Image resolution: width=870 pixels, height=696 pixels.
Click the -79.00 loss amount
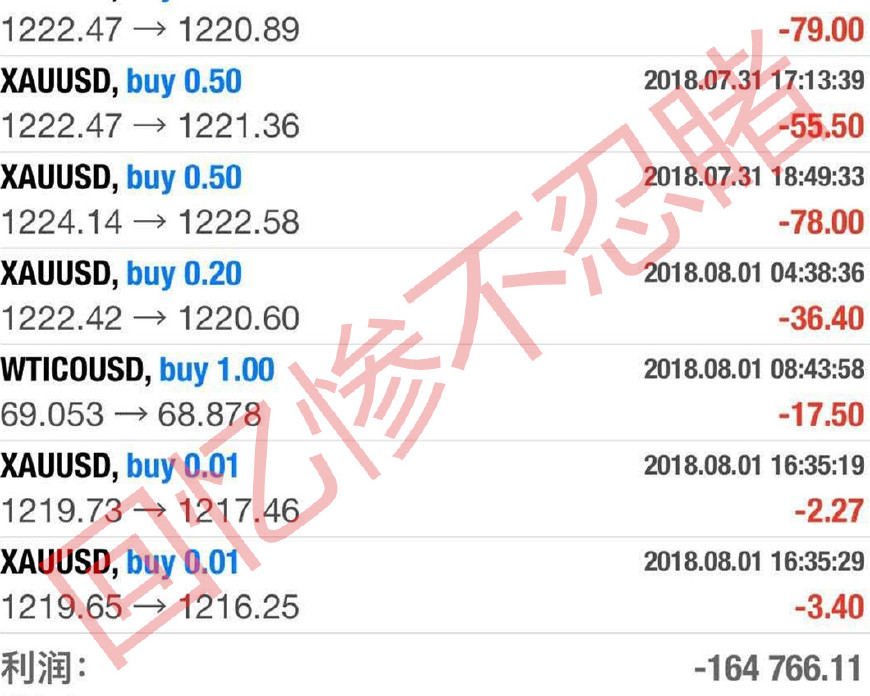tap(821, 29)
